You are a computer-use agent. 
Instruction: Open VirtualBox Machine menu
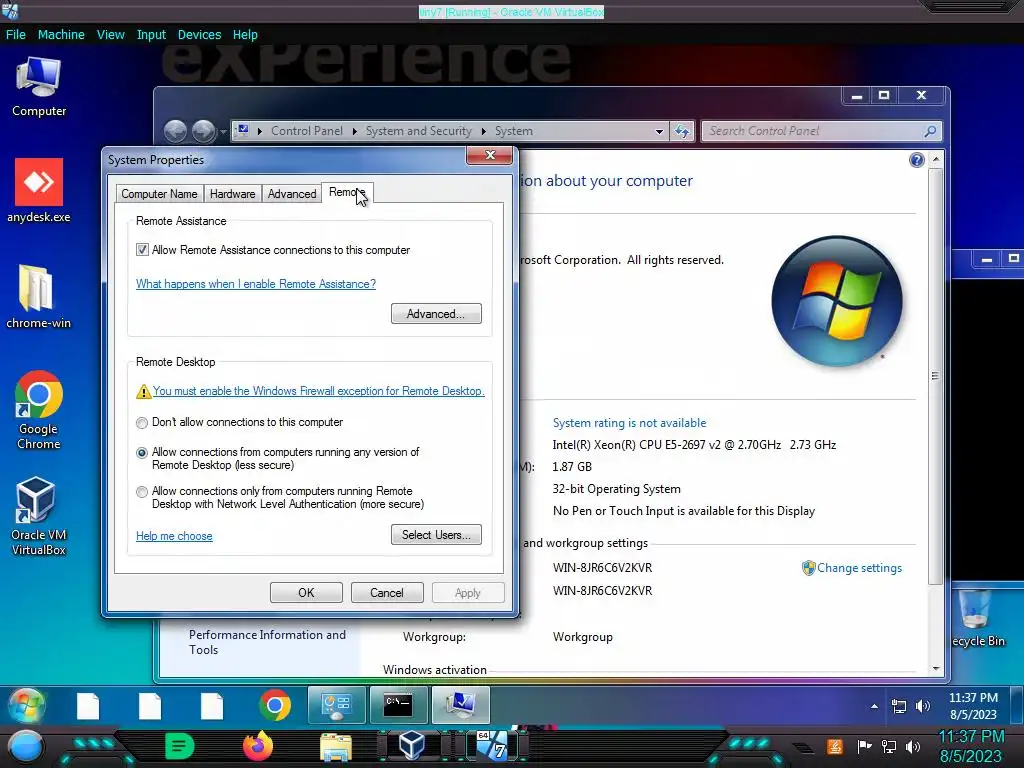[61, 35]
